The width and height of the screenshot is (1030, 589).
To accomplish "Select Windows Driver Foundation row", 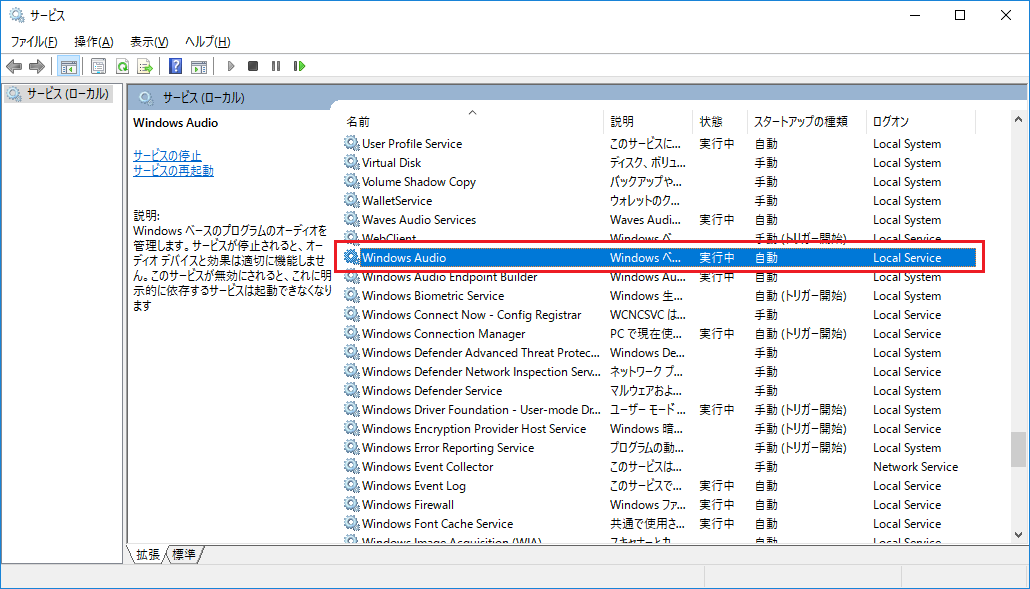I will pyautogui.click(x=659, y=409).
